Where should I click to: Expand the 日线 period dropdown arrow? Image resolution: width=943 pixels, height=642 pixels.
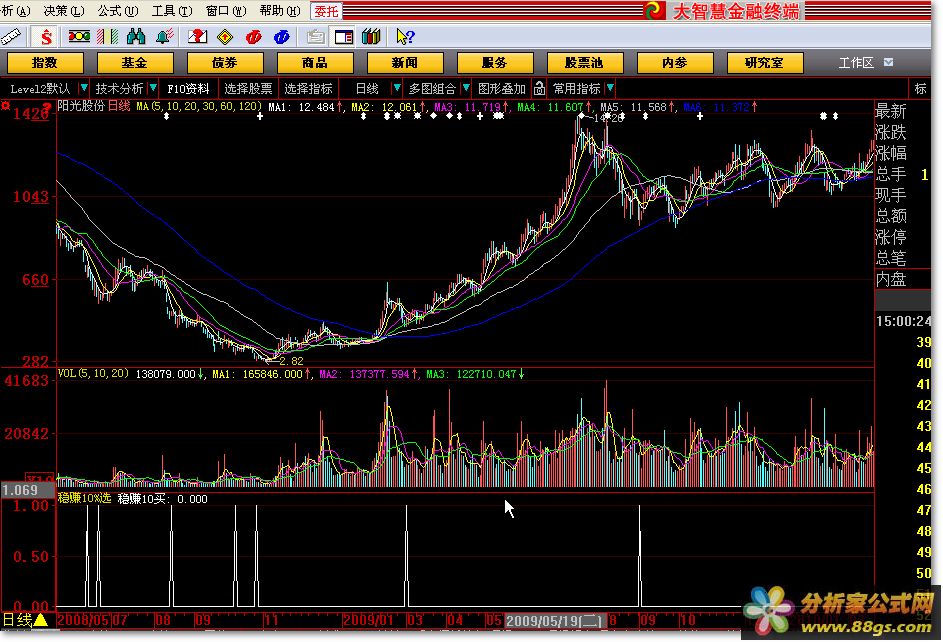click(x=396, y=88)
